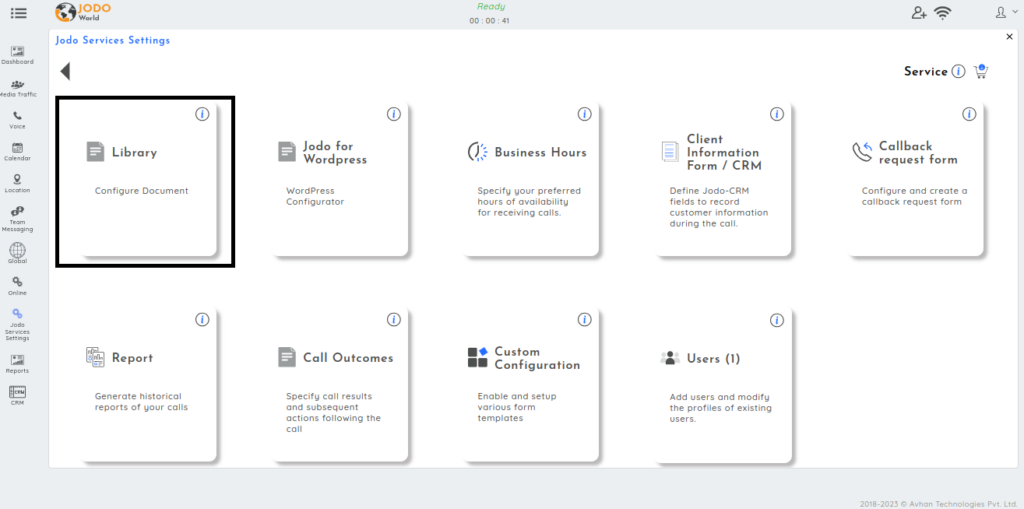Click the Ready status text

pos(490,7)
